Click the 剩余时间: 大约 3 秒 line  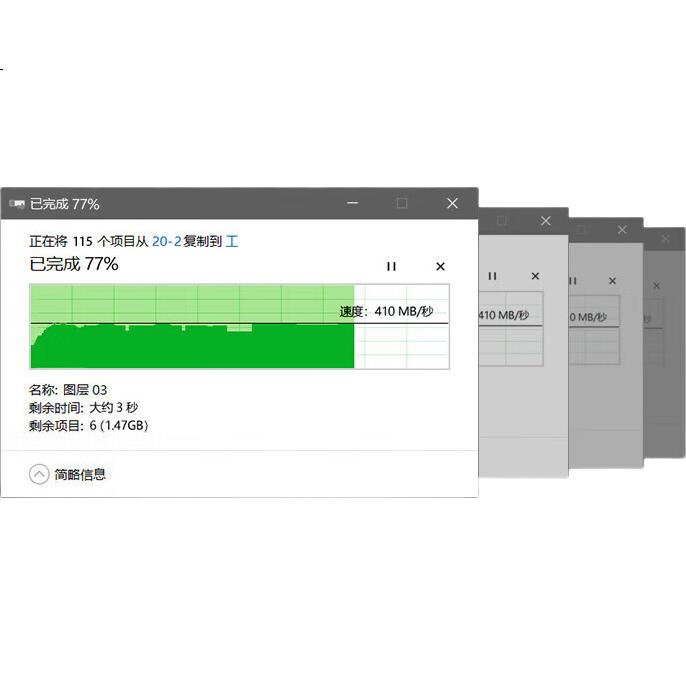83,408
